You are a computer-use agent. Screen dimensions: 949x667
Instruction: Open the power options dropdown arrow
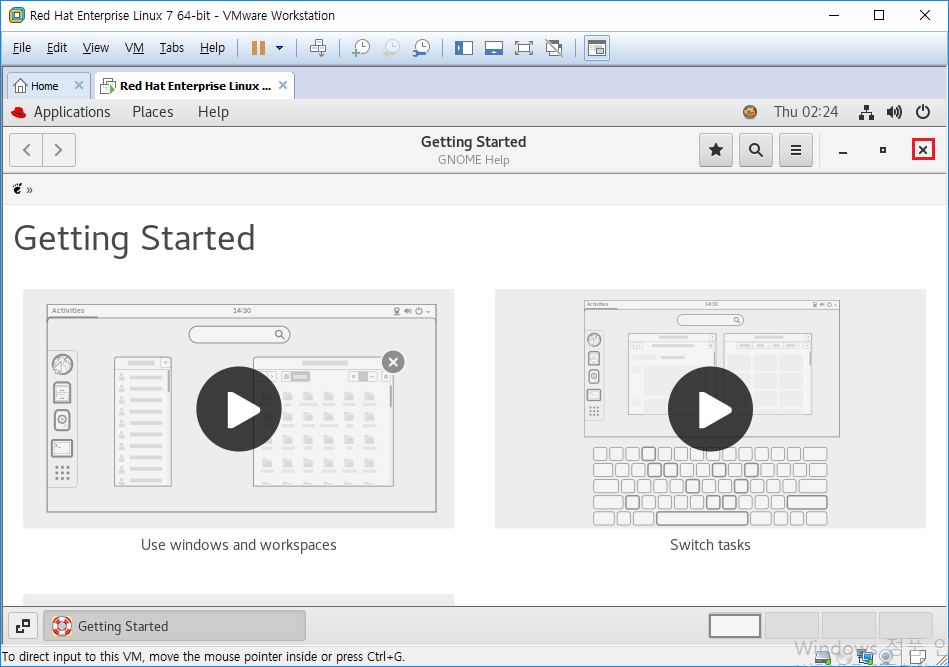coord(280,48)
